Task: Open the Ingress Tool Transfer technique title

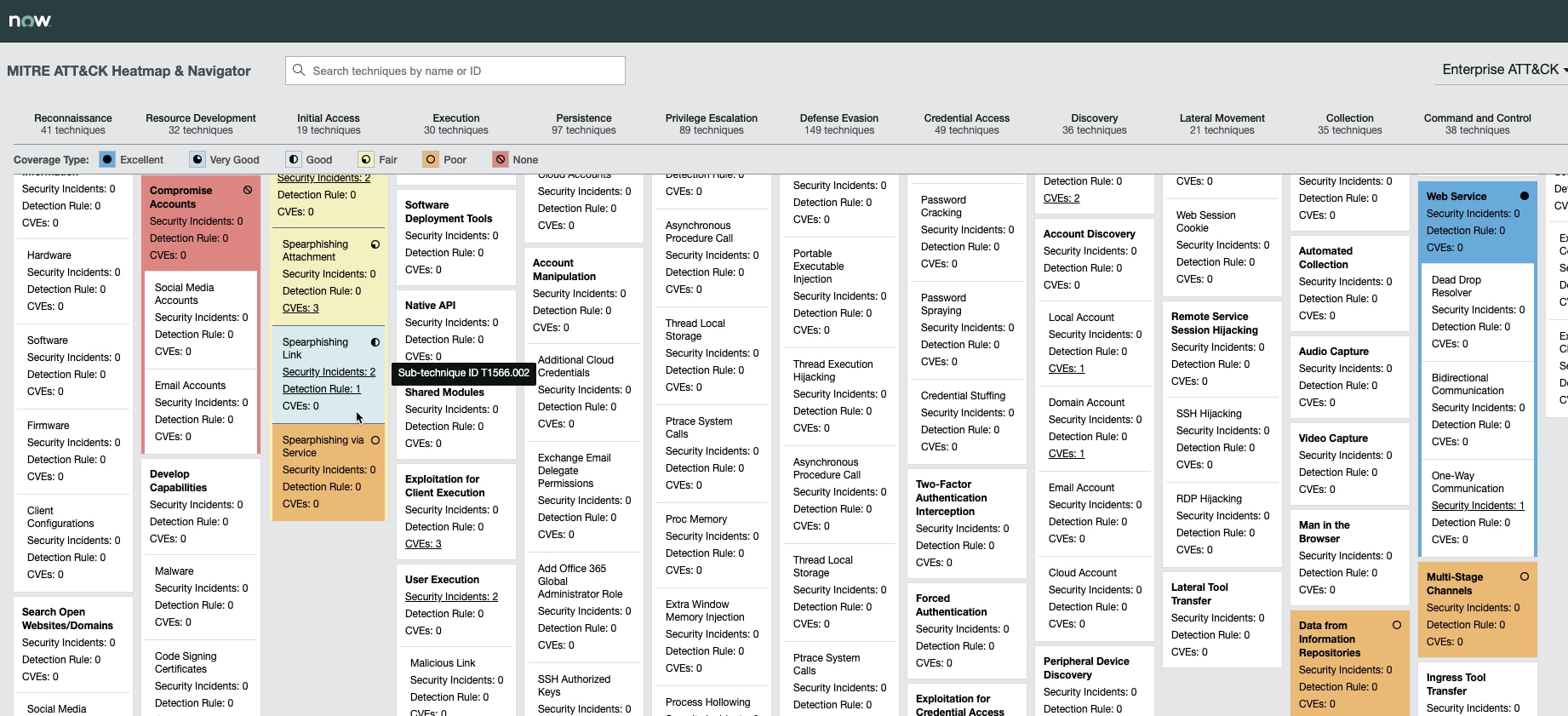Action: (x=1456, y=684)
